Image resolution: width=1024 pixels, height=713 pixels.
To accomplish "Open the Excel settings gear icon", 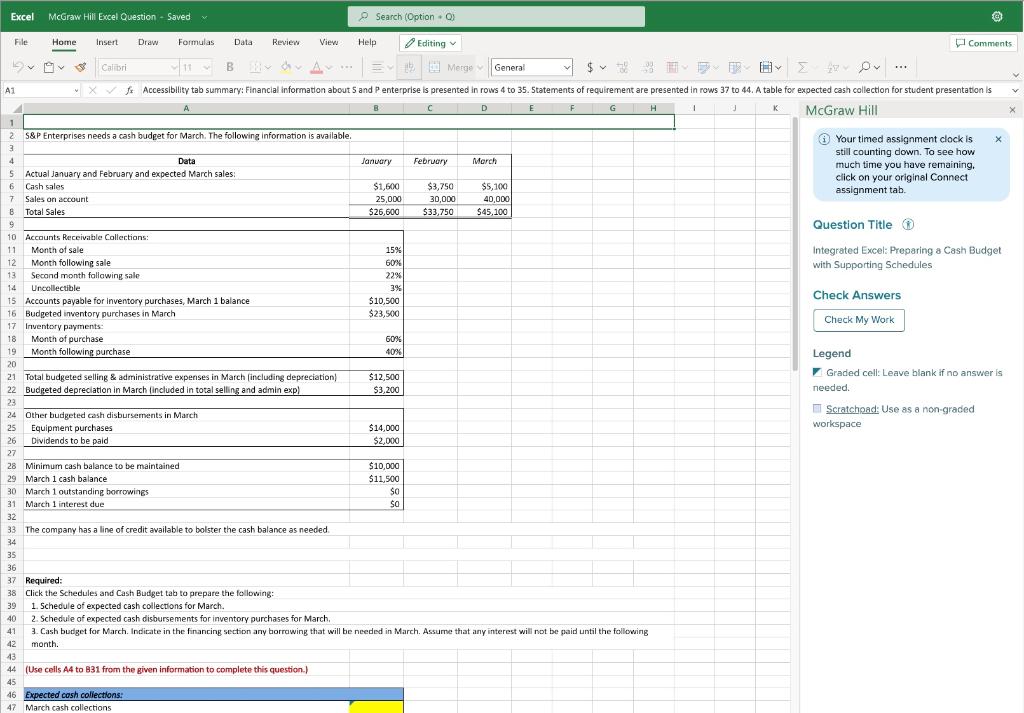I will [995, 17].
